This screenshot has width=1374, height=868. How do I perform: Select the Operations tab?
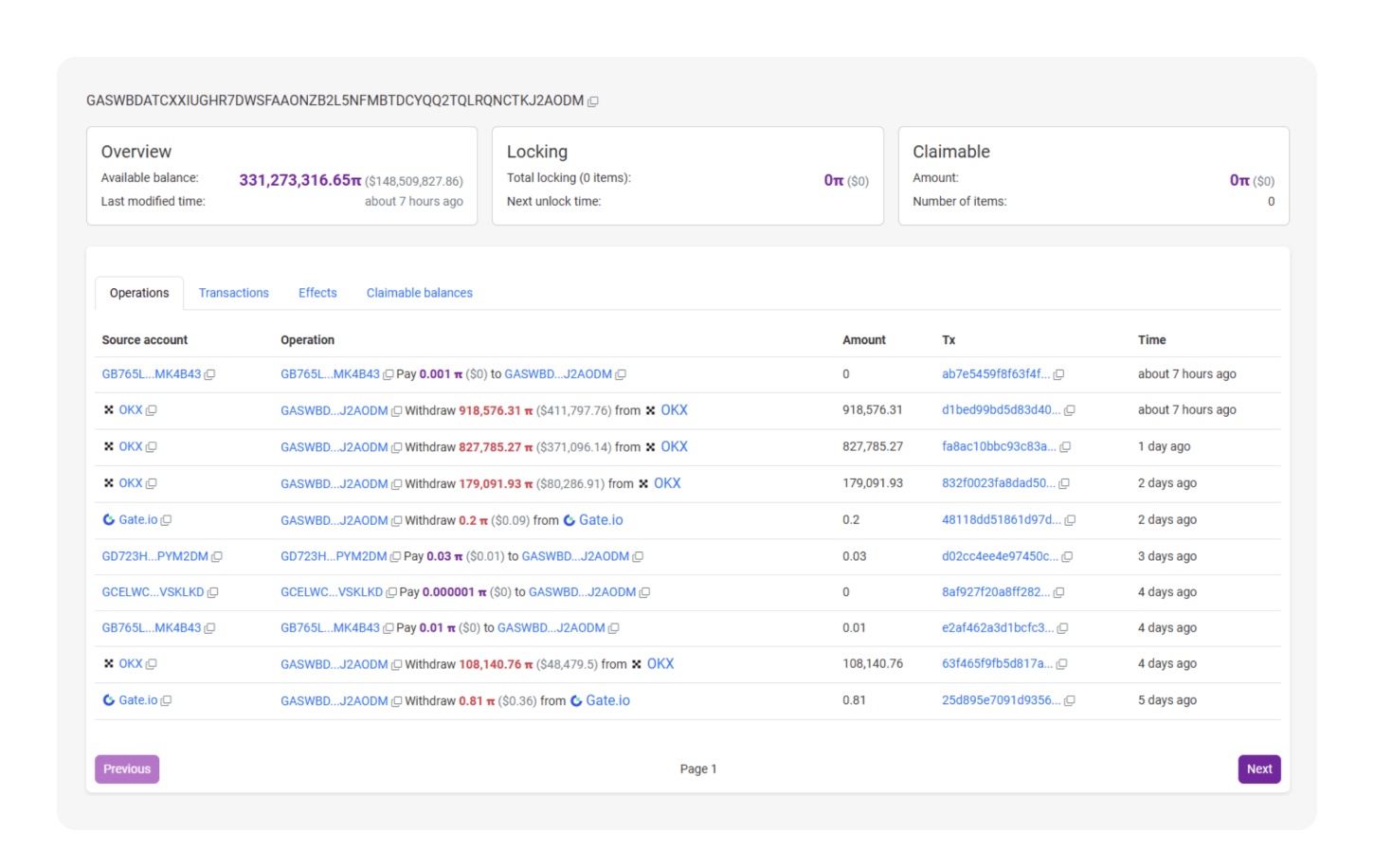[139, 293]
